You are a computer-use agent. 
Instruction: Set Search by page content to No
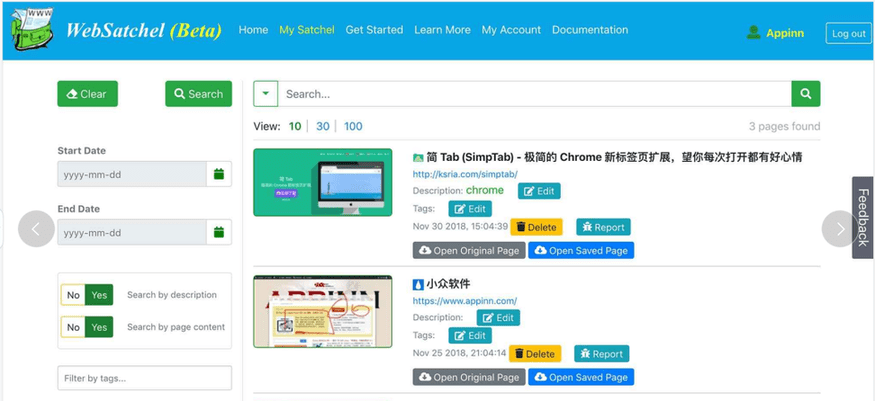[x=73, y=327]
